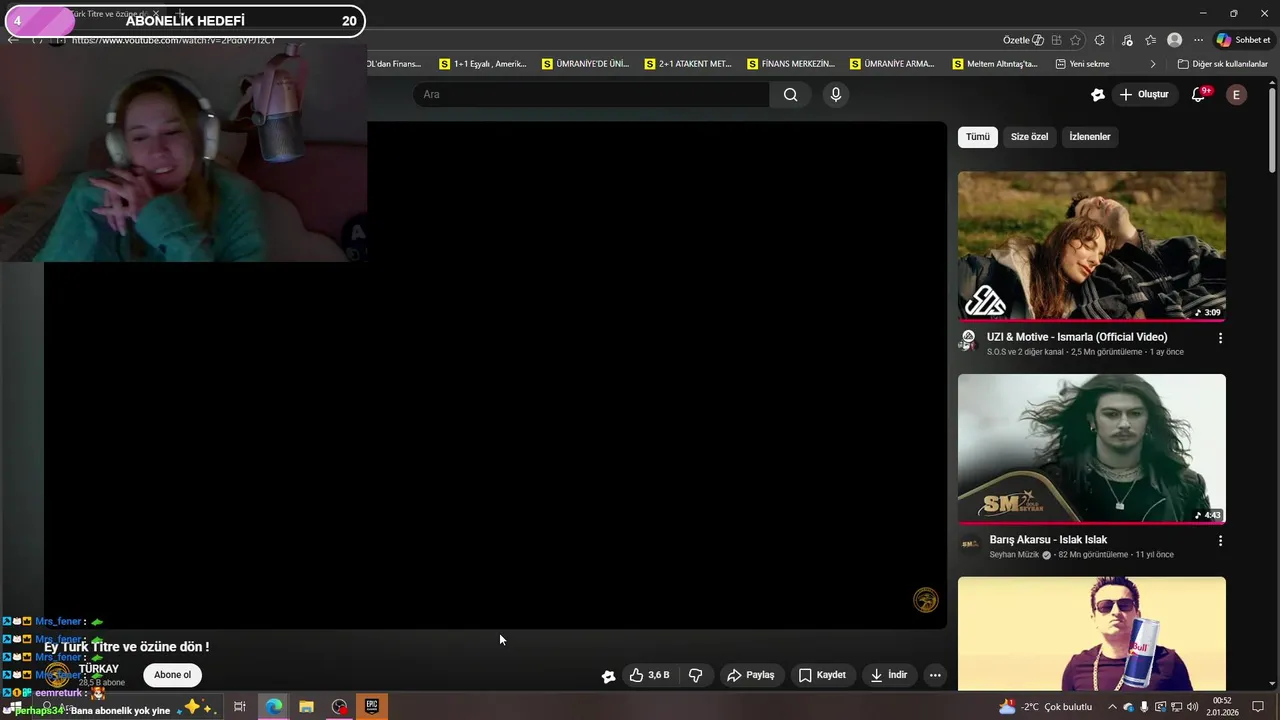
Task: Expand the bookmarks bar overflow chevron
Action: tap(1153, 64)
